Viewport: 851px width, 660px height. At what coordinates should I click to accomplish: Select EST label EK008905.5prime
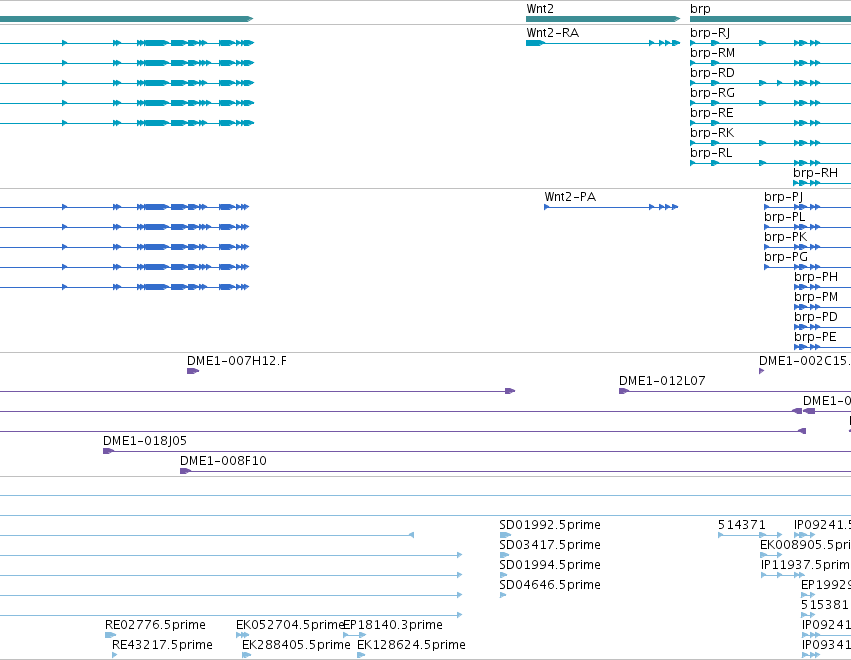point(805,545)
